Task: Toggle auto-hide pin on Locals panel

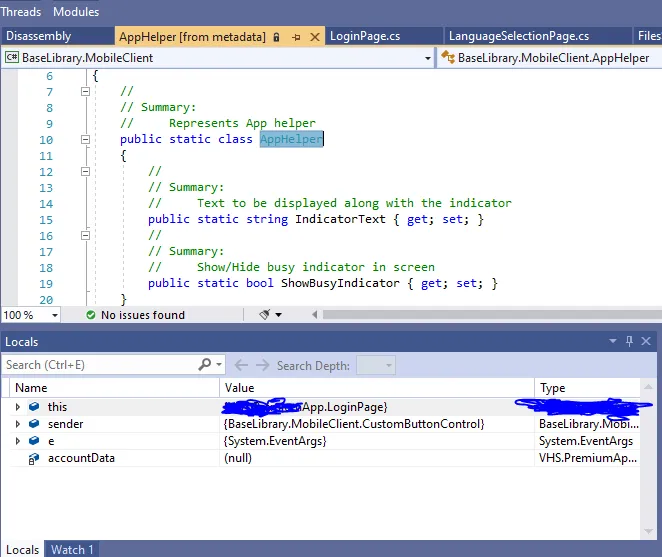Action: [629, 341]
